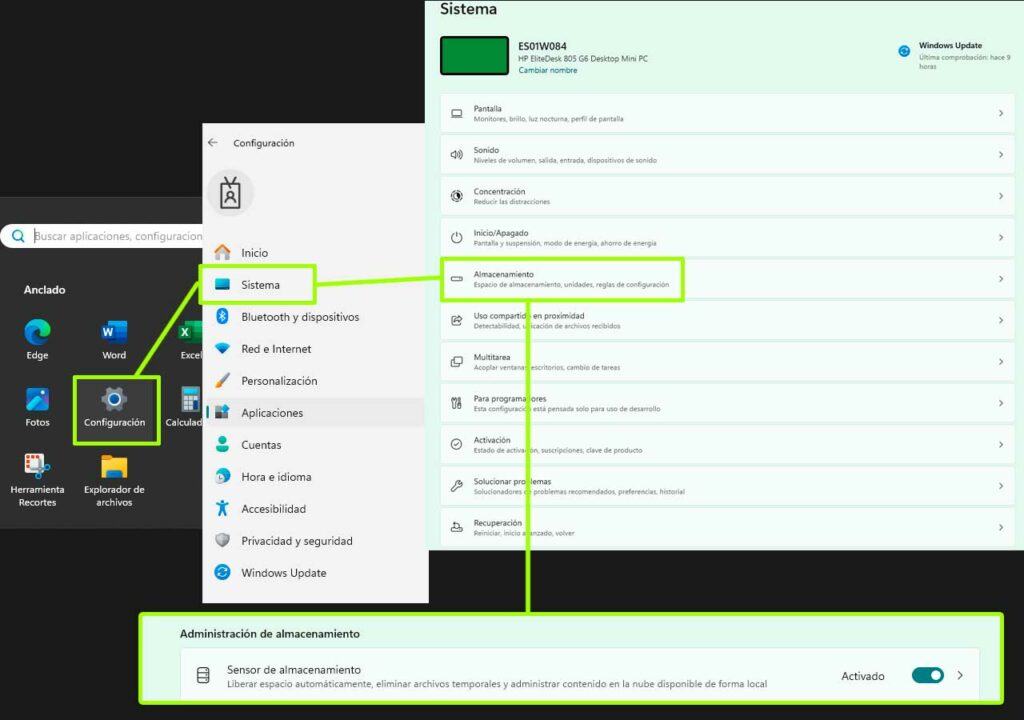The height and width of the screenshot is (720, 1024).
Task: Click the Windows Update status icon
Action: 904,50
